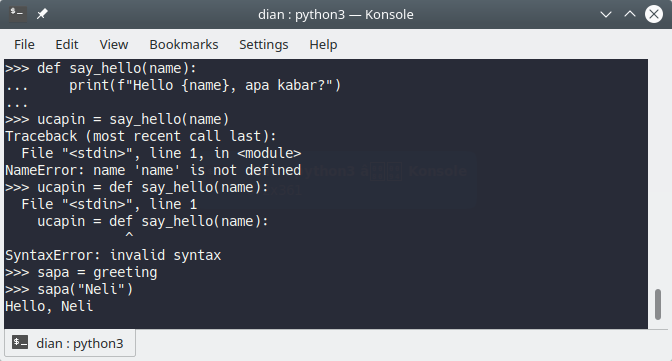Open the Konsole window menu icon
Screen dimensions: 672x361
click(x=18, y=14)
